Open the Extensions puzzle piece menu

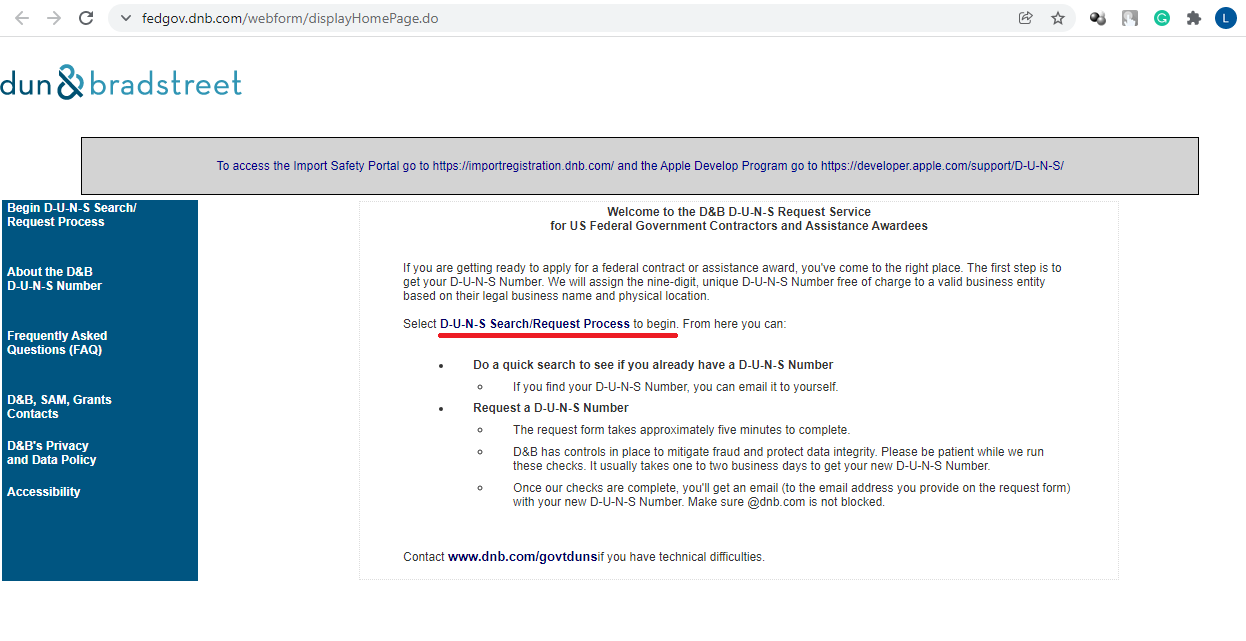(x=1193, y=18)
